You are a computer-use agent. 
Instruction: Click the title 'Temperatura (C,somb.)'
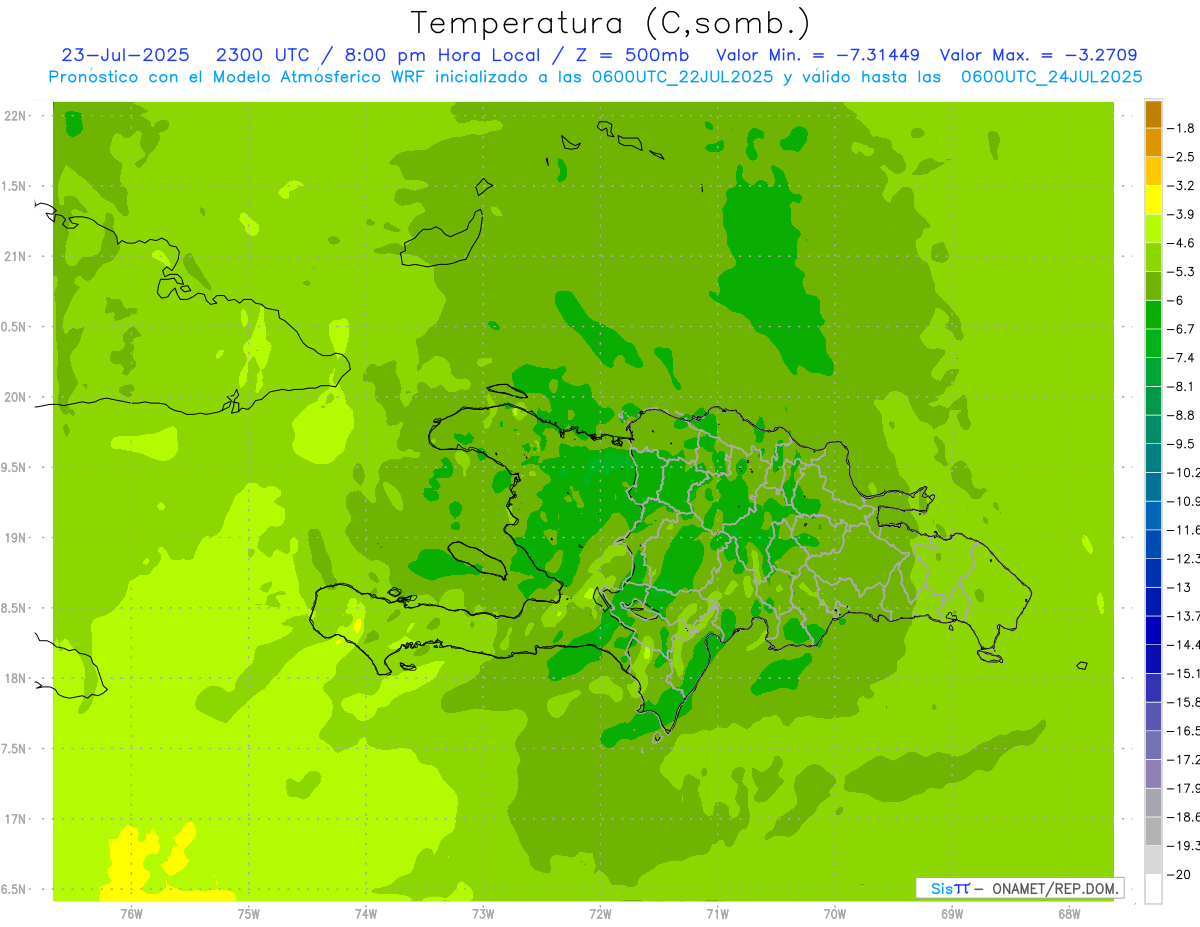tap(611, 23)
